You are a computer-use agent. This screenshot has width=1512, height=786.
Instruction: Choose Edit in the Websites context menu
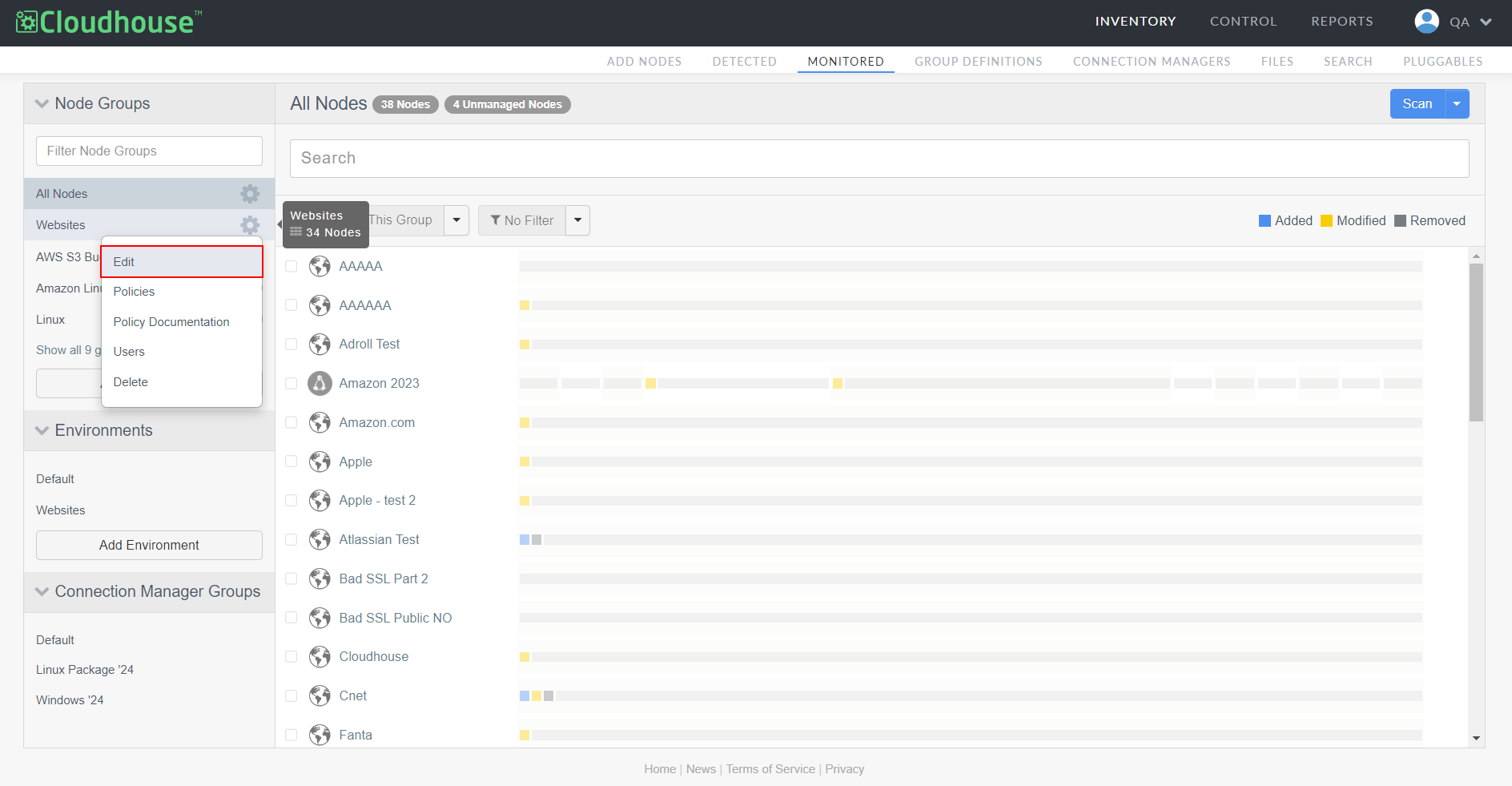pos(182,262)
